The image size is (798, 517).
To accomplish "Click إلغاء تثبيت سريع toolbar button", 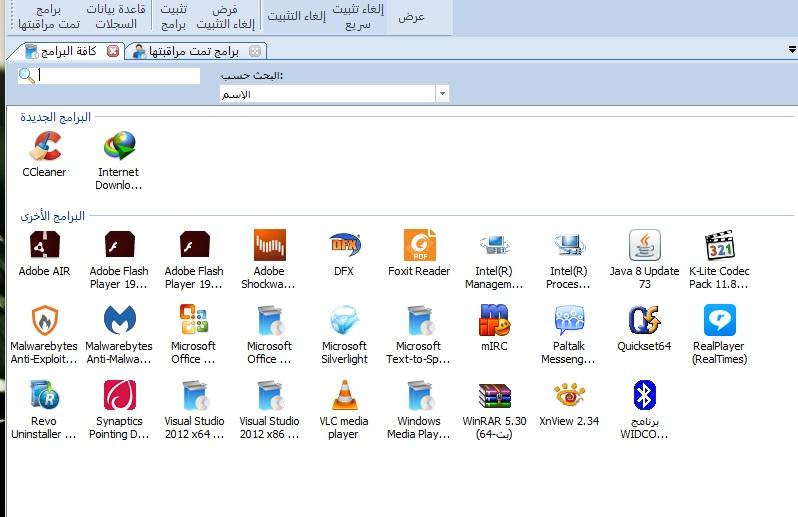I will tap(358, 17).
